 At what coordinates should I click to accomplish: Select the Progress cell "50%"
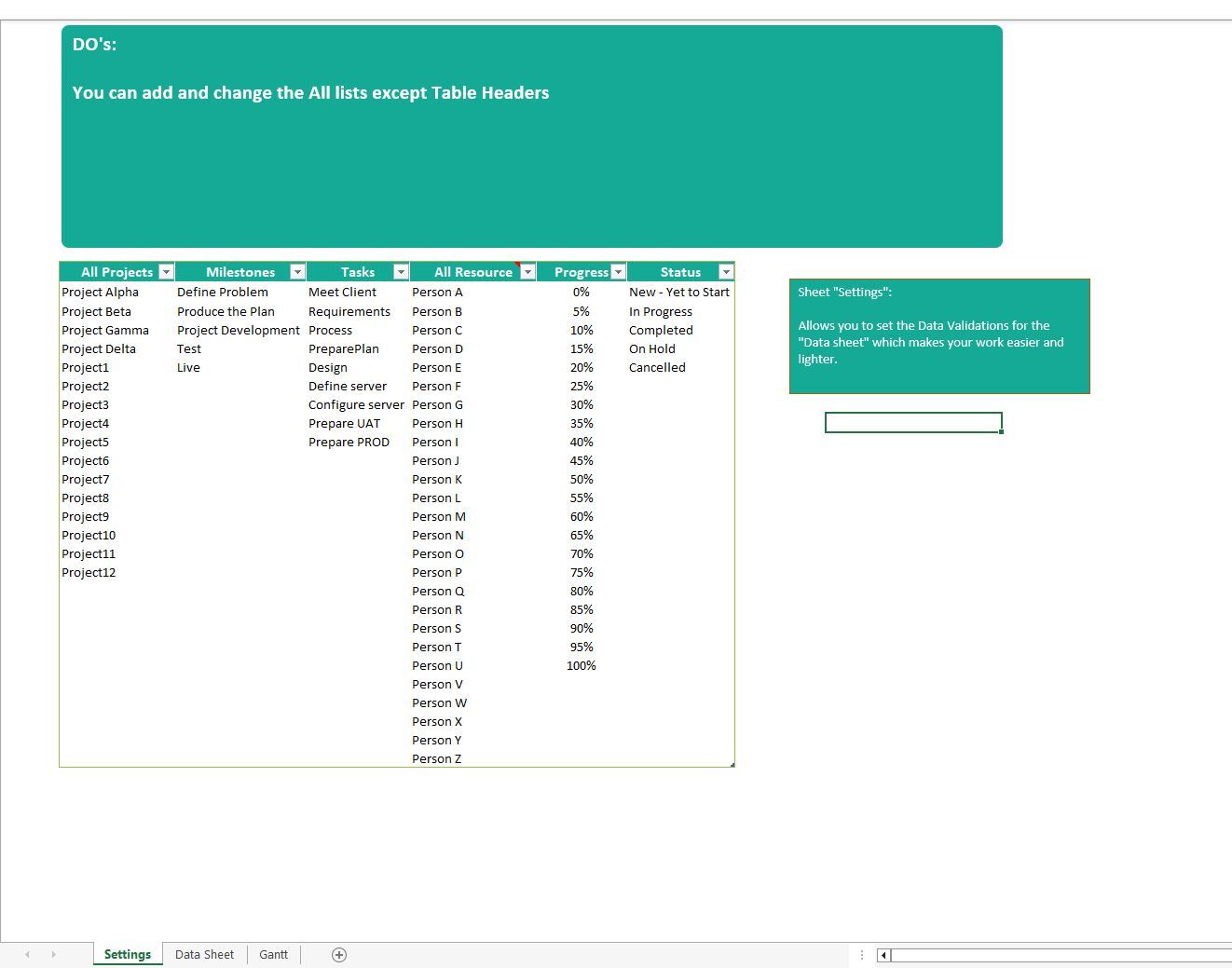tap(582, 479)
